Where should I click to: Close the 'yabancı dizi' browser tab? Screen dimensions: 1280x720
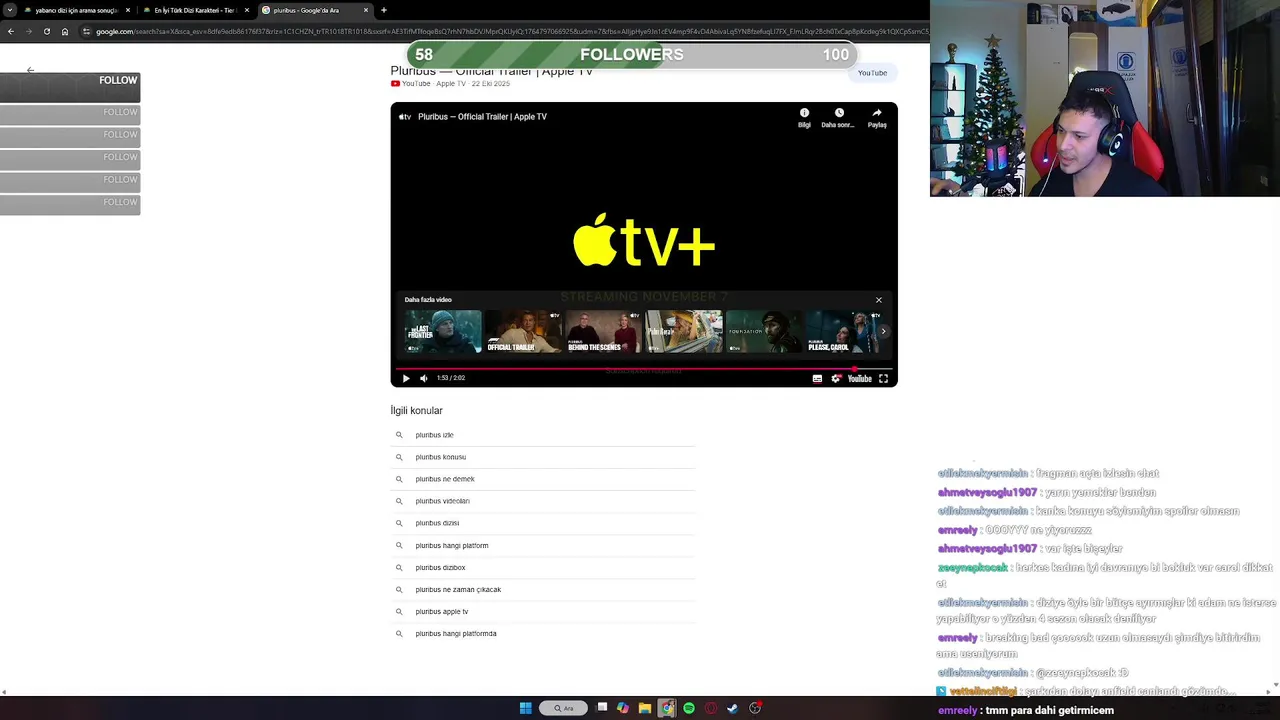click(x=128, y=10)
